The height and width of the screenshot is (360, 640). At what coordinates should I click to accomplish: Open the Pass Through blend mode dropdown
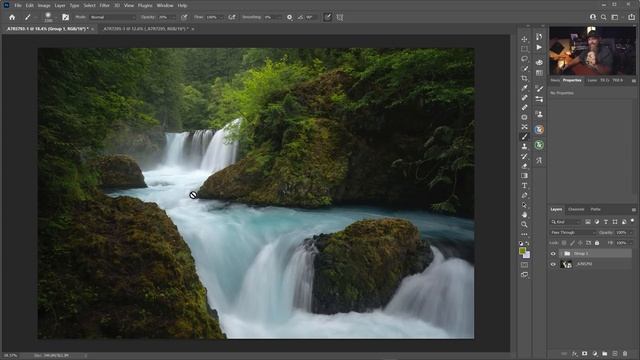click(573, 232)
